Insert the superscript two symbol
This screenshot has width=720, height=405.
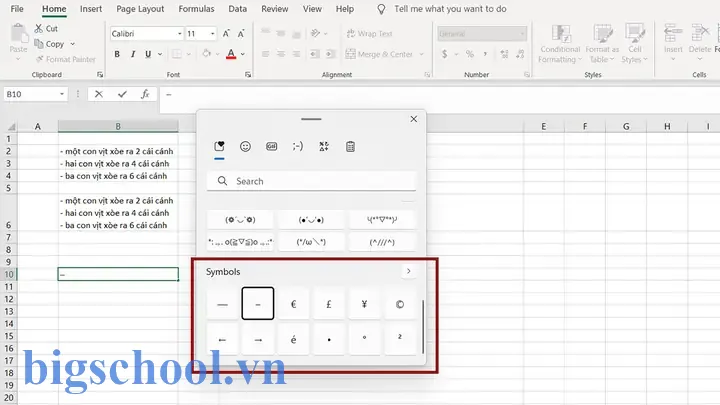click(x=399, y=339)
